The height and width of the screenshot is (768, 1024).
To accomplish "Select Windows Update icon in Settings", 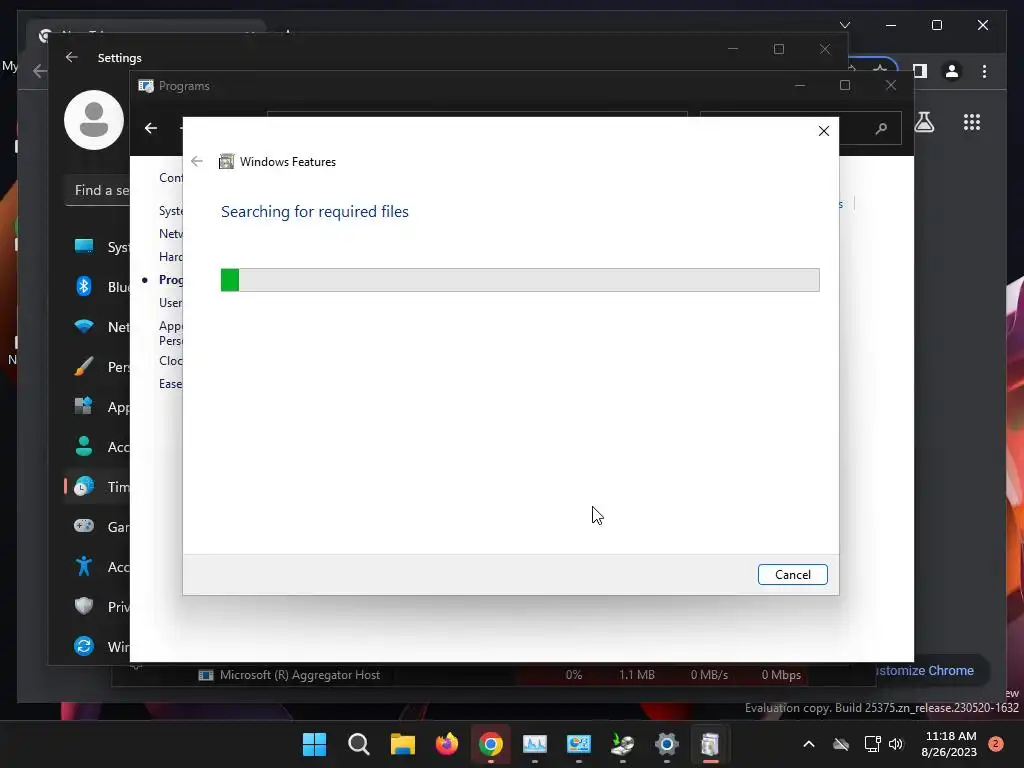I will pos(84,646).
